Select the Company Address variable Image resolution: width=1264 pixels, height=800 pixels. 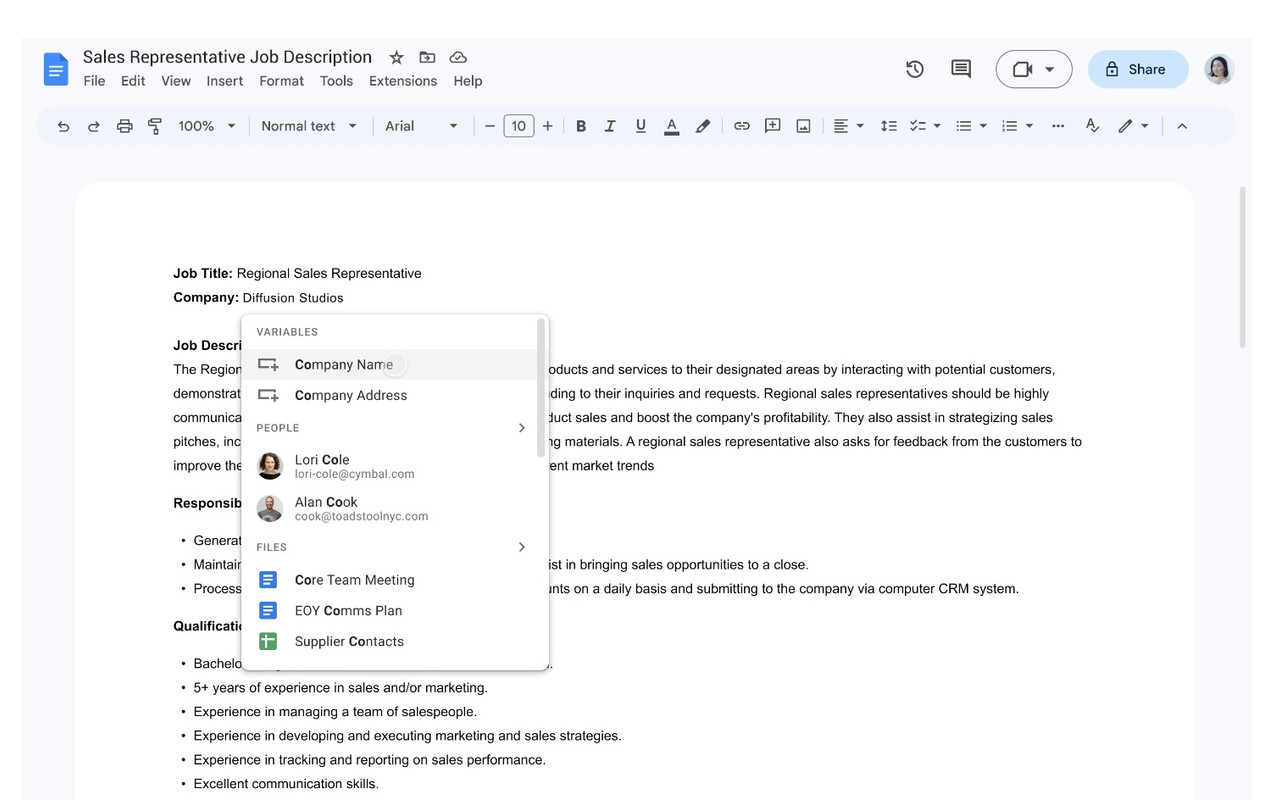(390, 395)
